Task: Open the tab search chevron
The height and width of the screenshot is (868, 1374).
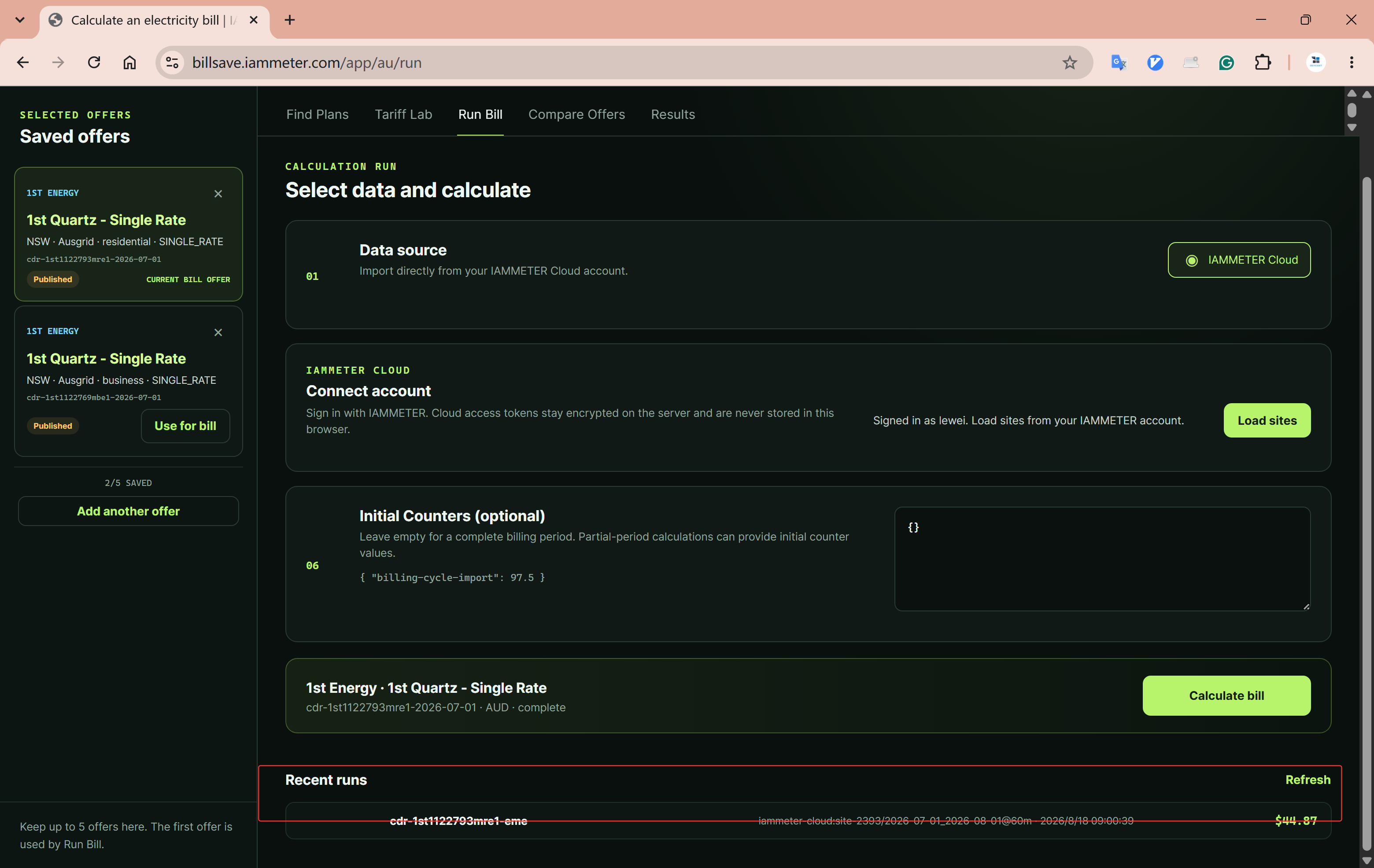Action: [20, 20]
